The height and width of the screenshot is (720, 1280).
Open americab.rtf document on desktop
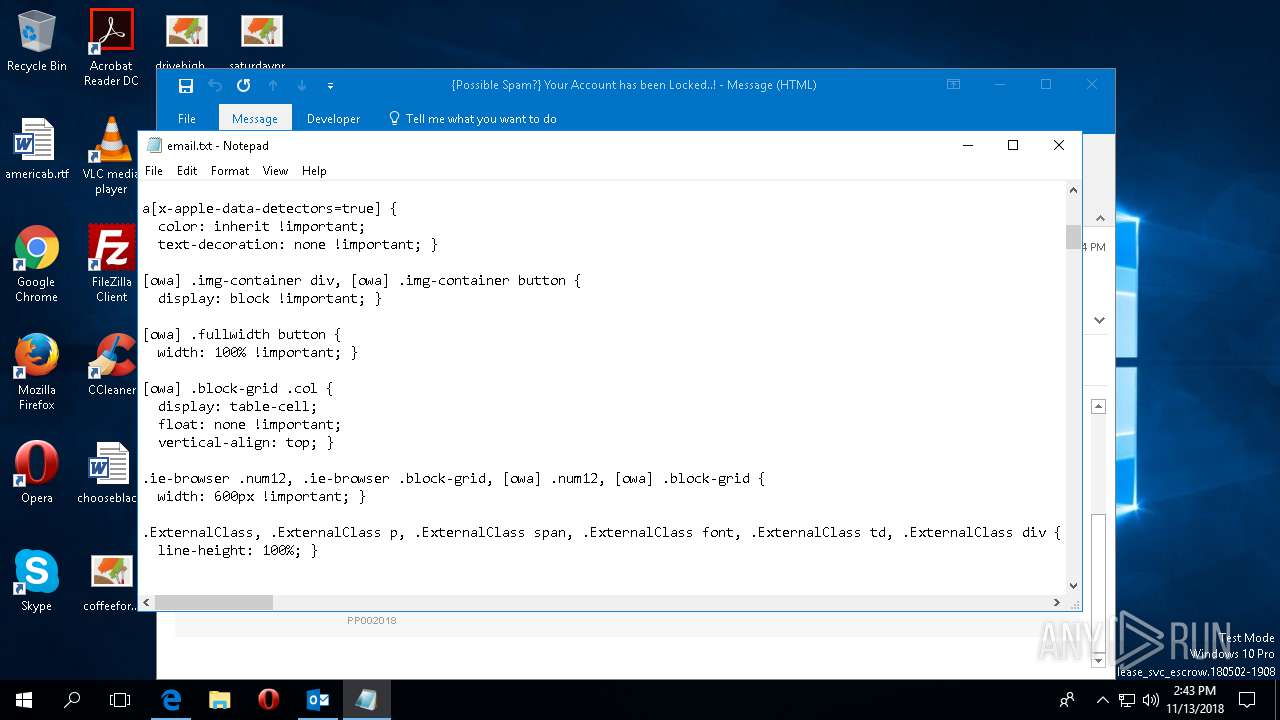[x=36, y=149]
